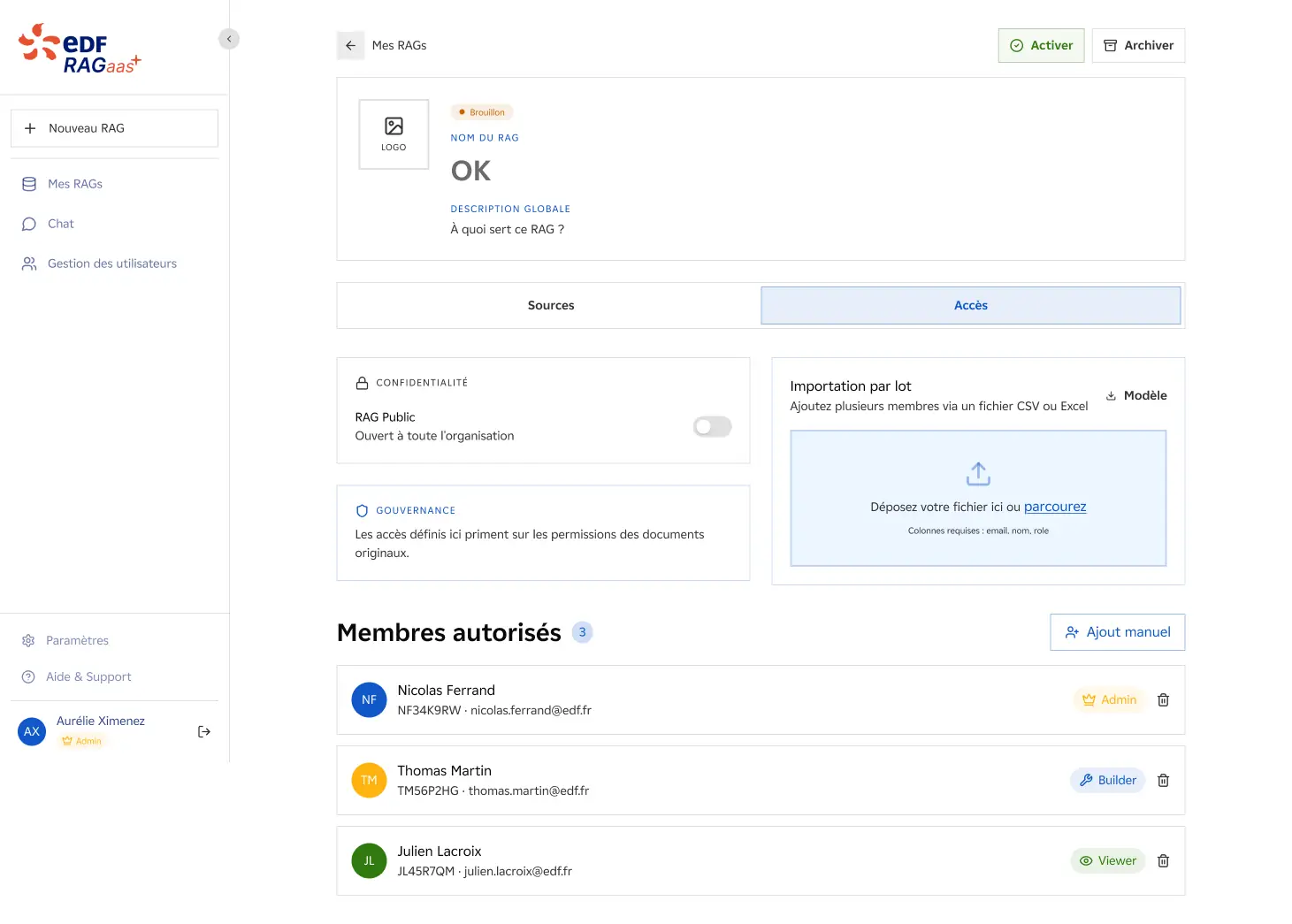Edit the RAG name OK

click(470, 171)
